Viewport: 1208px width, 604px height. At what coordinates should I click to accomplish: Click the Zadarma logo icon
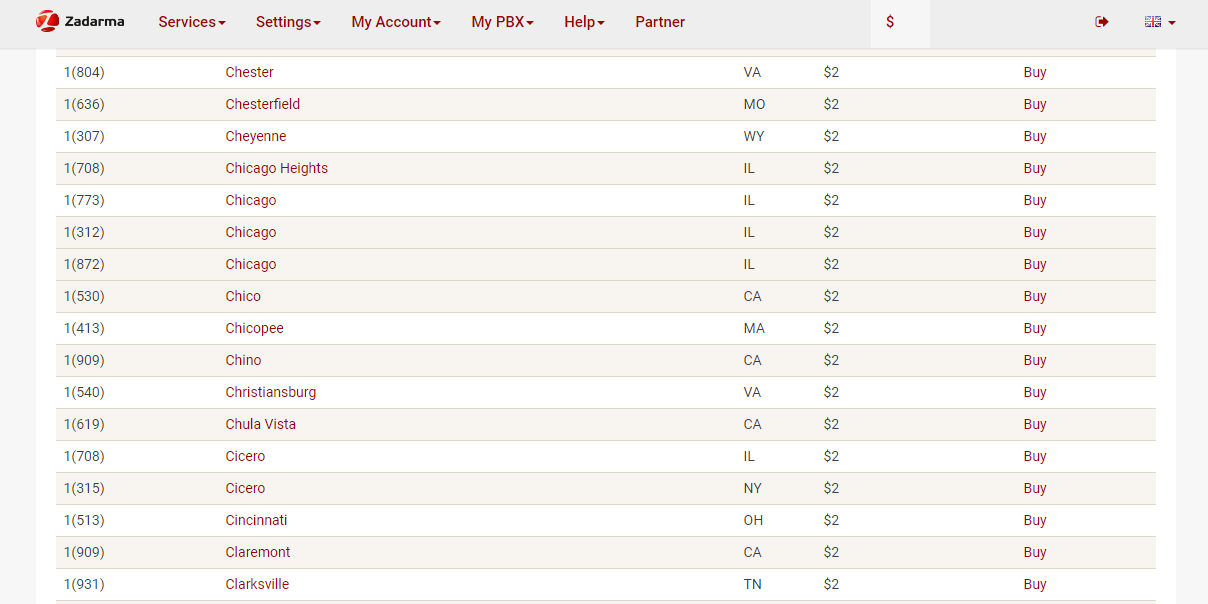(x=47, y=21)
